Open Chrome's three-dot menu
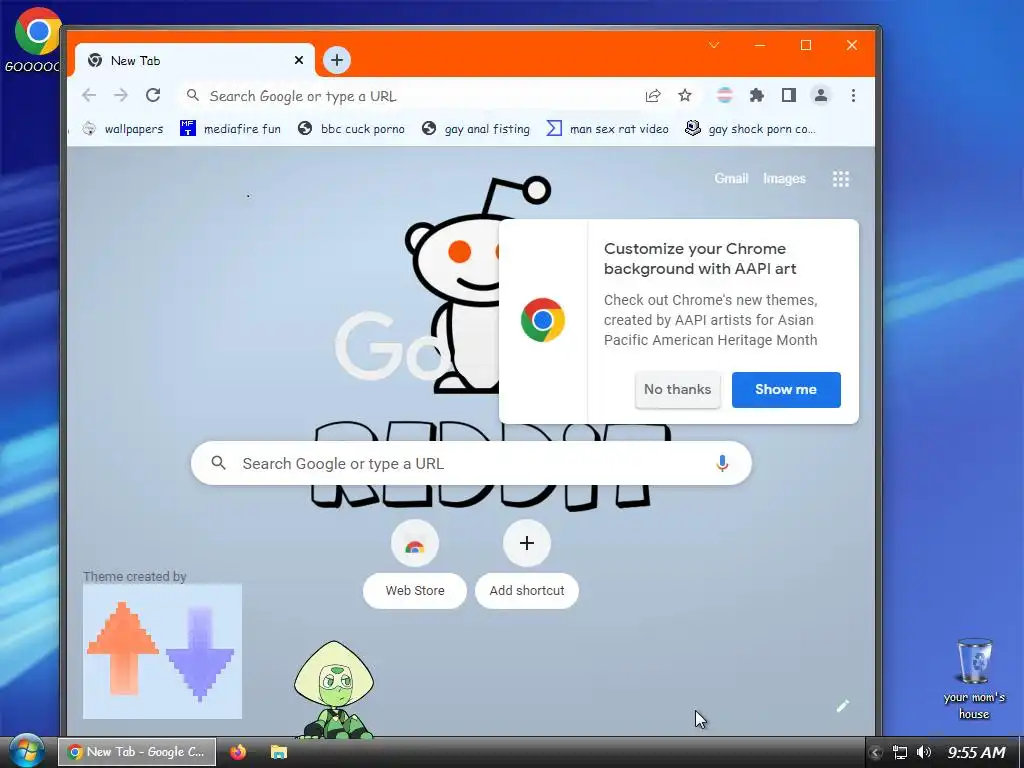The image size is (1024, 768). coord(853,95)
